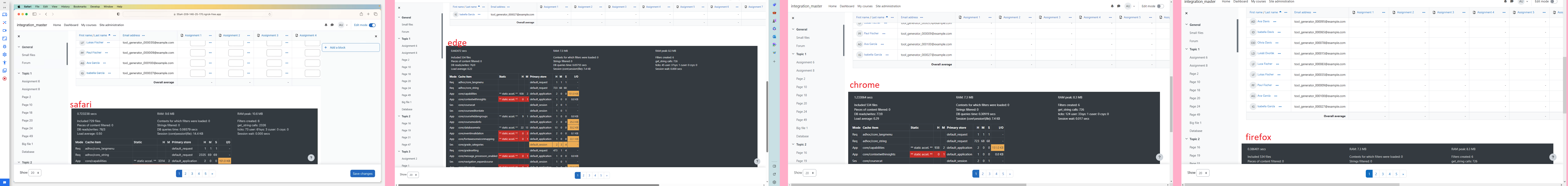Go to page 4 in Chrome pagination
This screenshot has width=1568, height=186.
[996, 174]
